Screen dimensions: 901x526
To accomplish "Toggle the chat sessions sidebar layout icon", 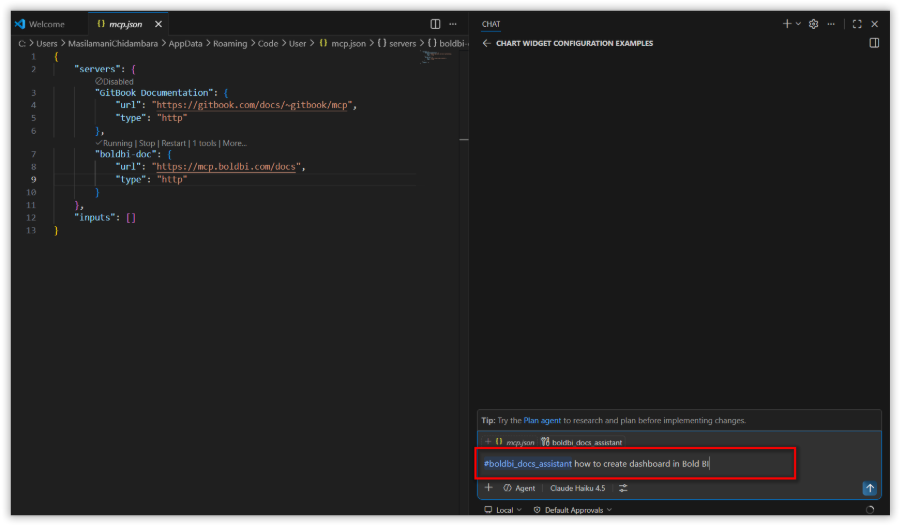I will 874,43.
